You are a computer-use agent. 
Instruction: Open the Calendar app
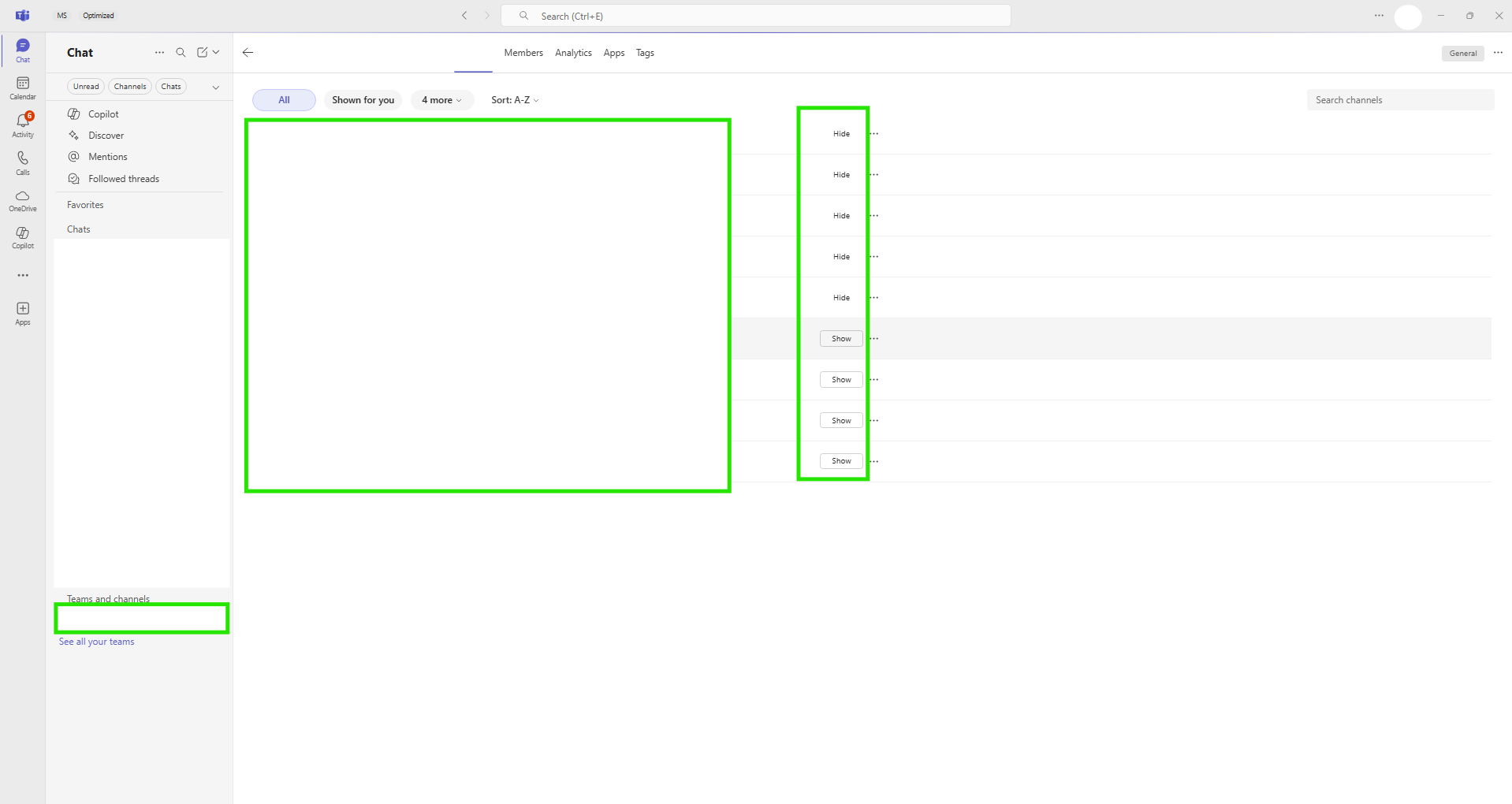point(23,88)
